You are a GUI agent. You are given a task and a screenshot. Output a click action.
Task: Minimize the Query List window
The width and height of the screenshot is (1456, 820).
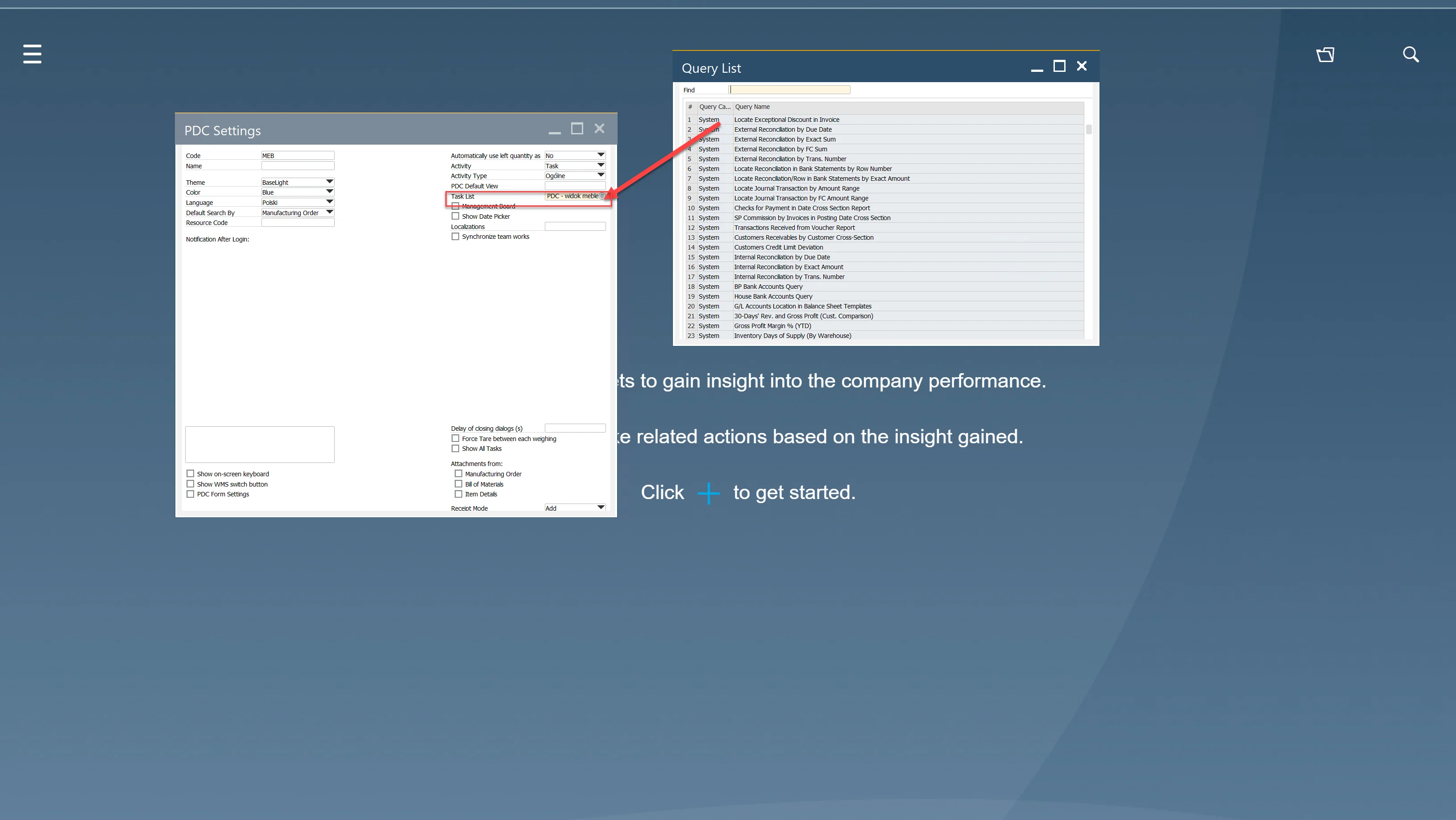pyautogui.click(x=1037, y=68)
